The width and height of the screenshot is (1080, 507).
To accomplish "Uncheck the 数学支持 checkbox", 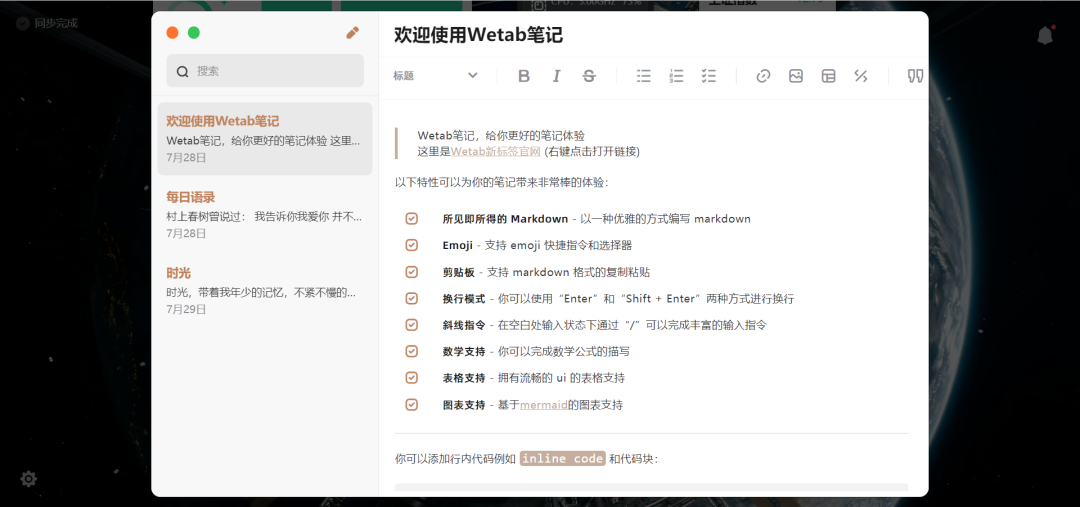I will (x=411, y=351).
